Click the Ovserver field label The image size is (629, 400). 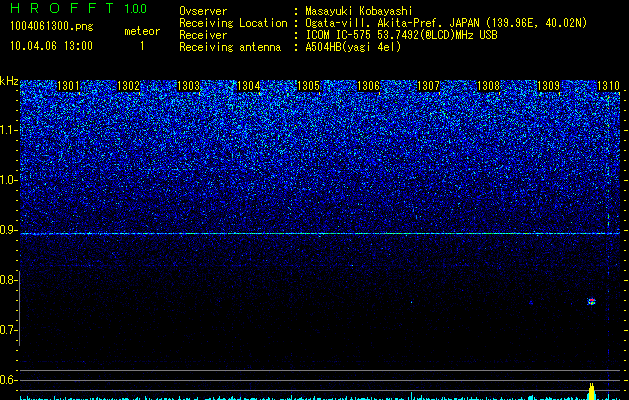tap(203, 11)
